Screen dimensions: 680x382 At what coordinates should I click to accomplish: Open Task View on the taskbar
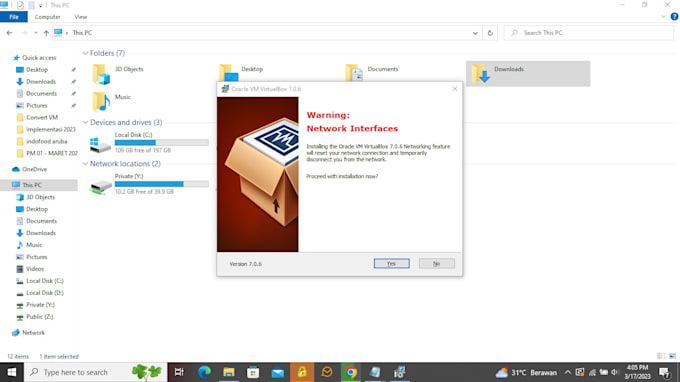click(179, 372)
